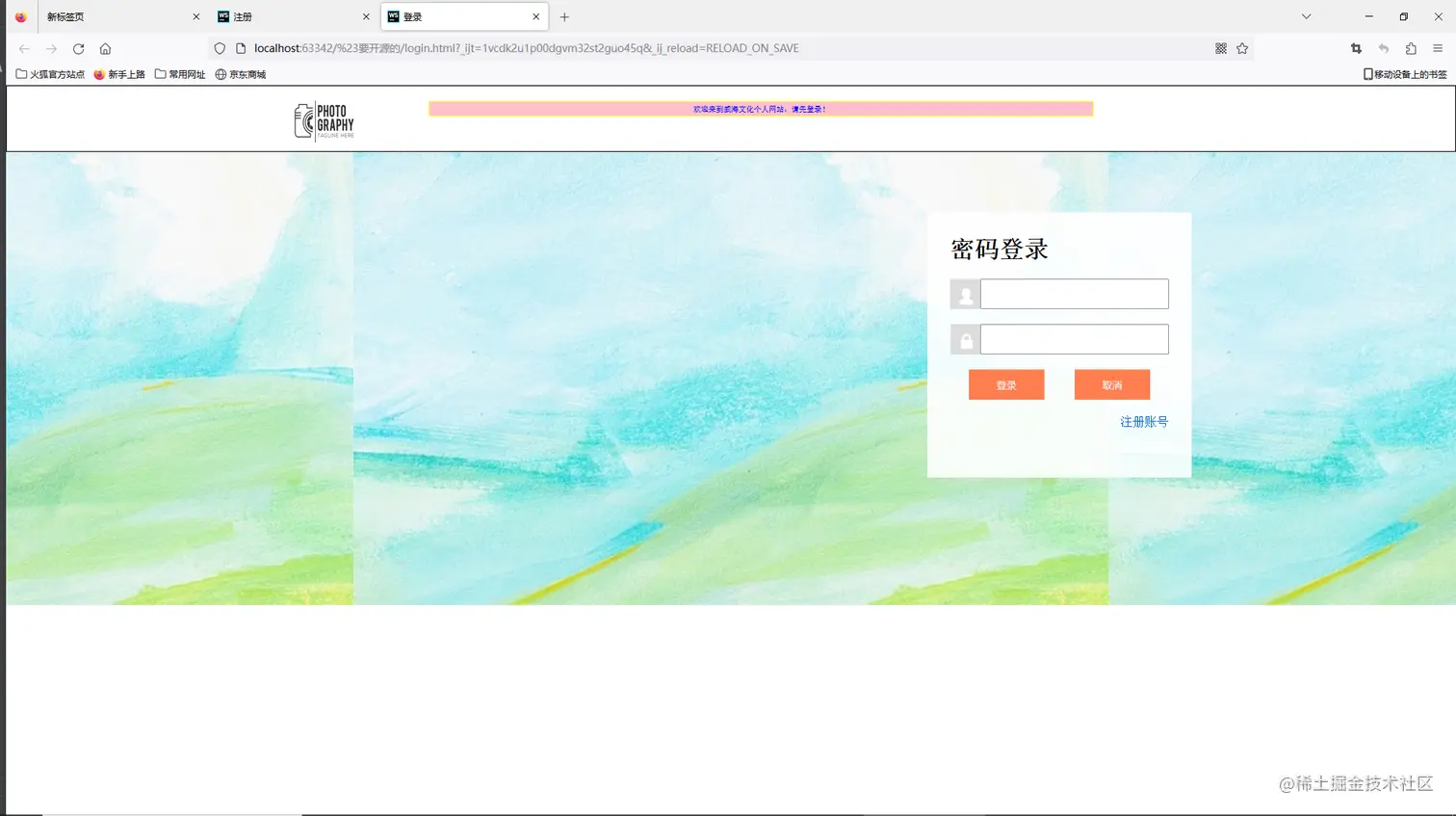Click the Photography logo in the header

pos(325,120)
